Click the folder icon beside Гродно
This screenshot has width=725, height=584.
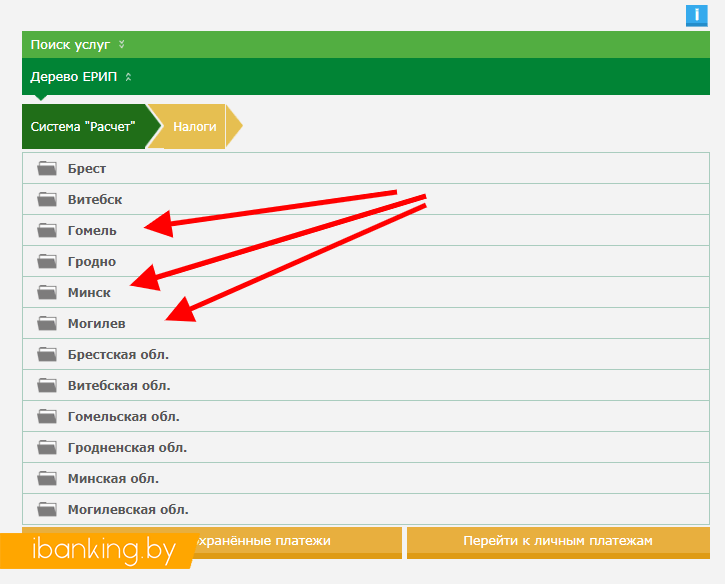tap(47, 262)
